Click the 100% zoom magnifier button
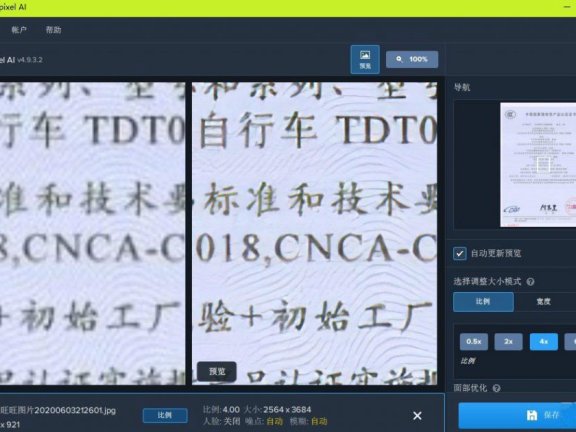Image resolution: width=576 pixels, height=432 pixels. point(412,59)
